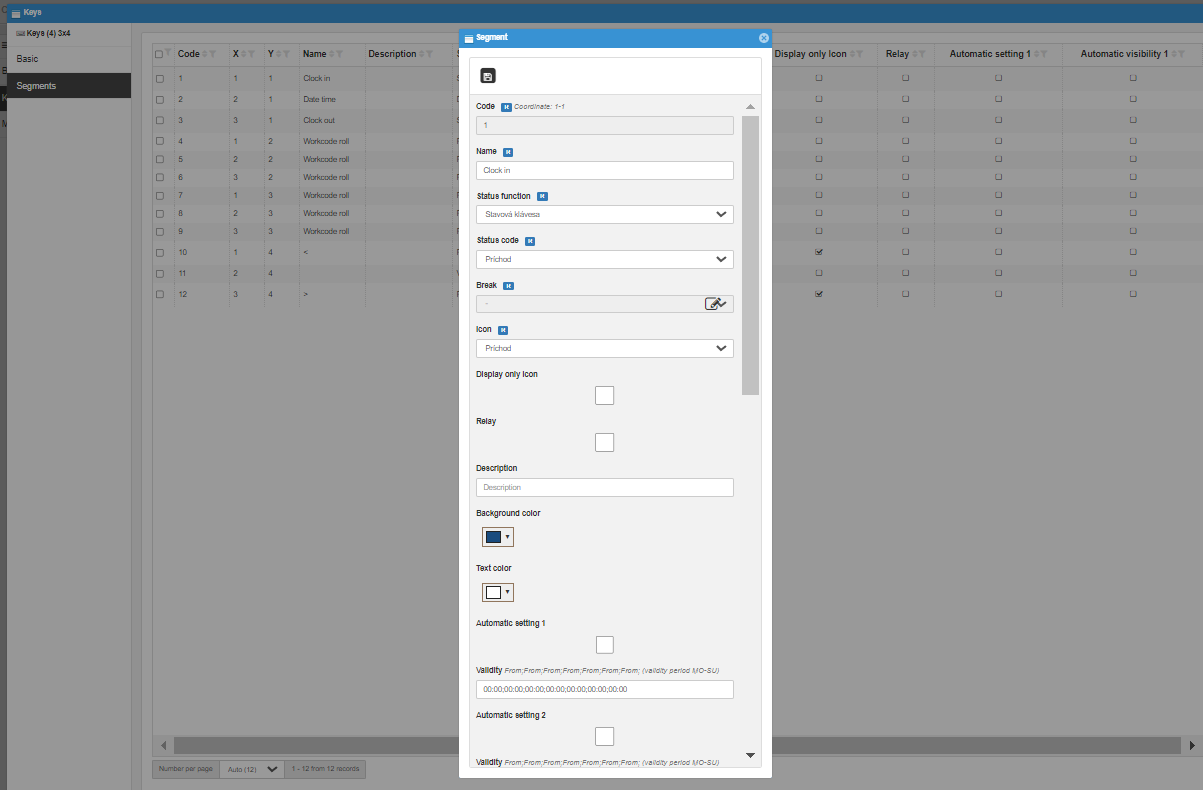Click the table horizontal scrollbar left arrow
Image resolution: width=1203 pixels, height=790 pixels.
164,746
